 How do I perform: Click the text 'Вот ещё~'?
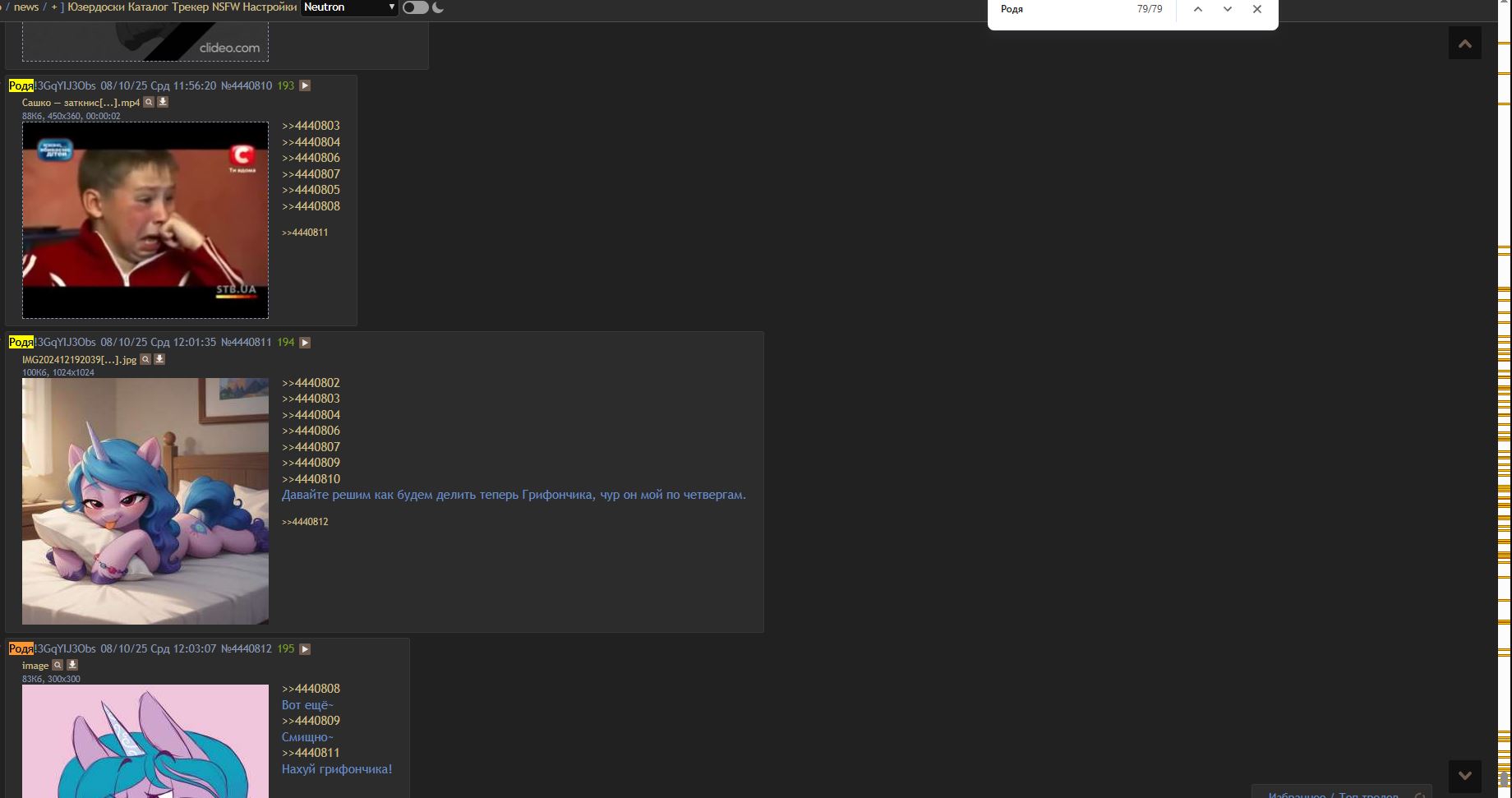[x=307, y=705]
